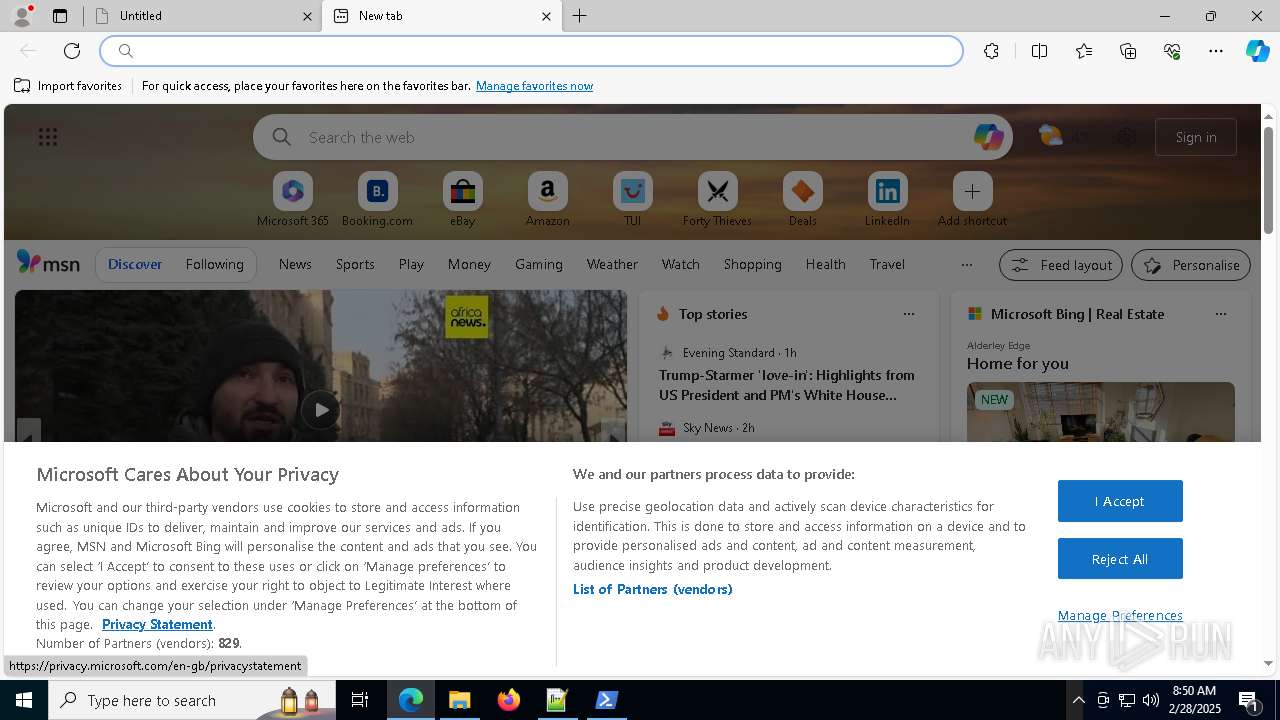Viewport: 1280px width, 720px height.
Task: Click Manage favorites now link
Action: pos(534,86)
